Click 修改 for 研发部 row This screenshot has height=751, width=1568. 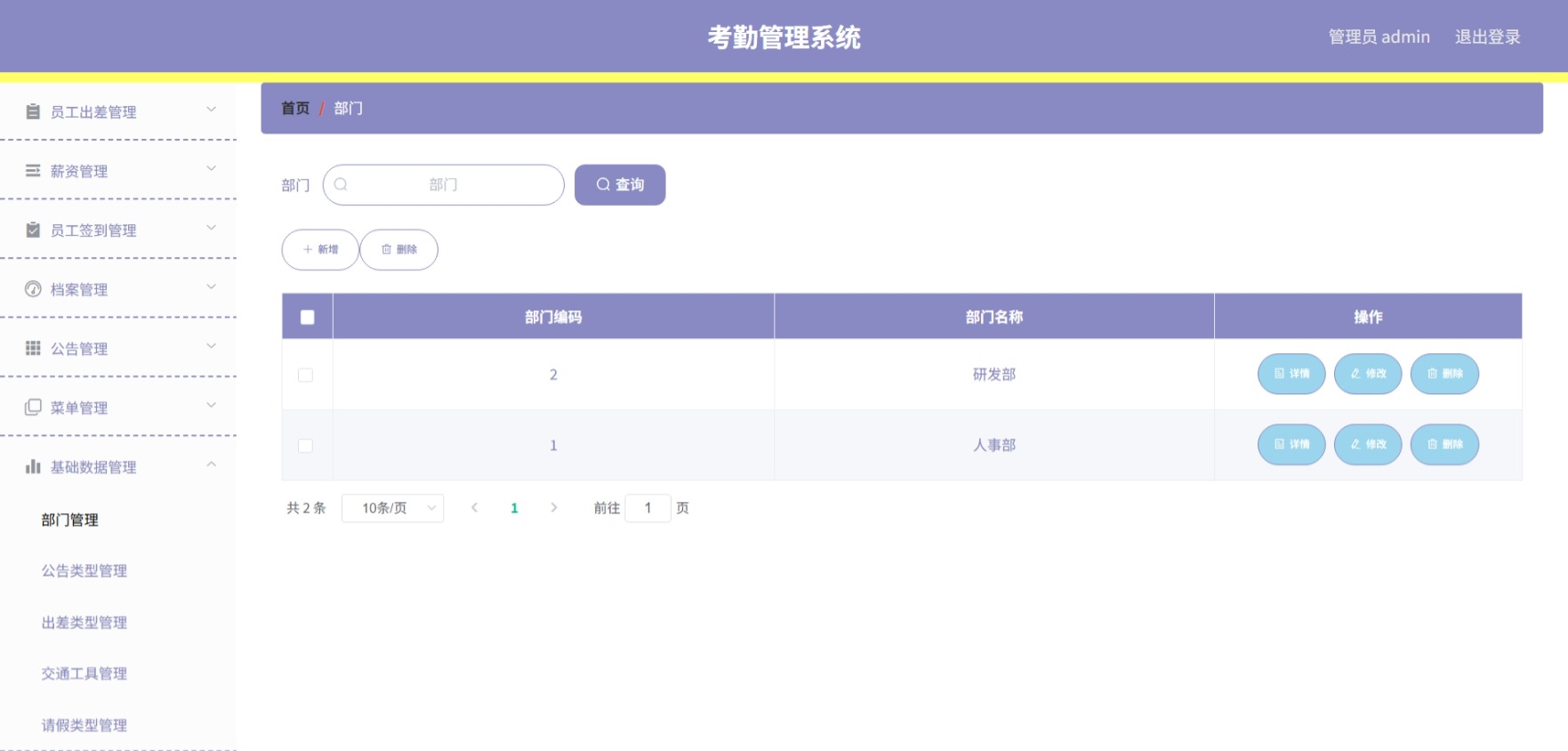1368,374
